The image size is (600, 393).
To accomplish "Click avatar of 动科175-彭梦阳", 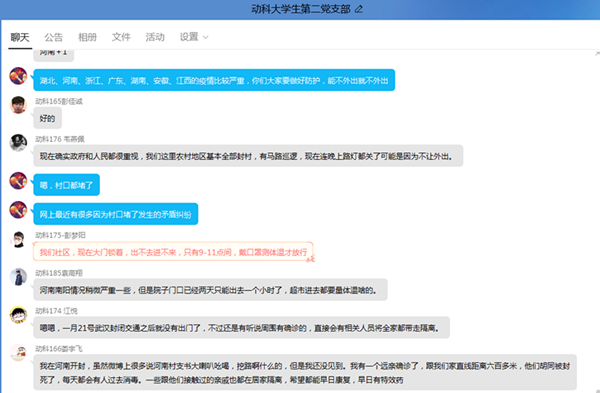I will [x=18, y=239].
